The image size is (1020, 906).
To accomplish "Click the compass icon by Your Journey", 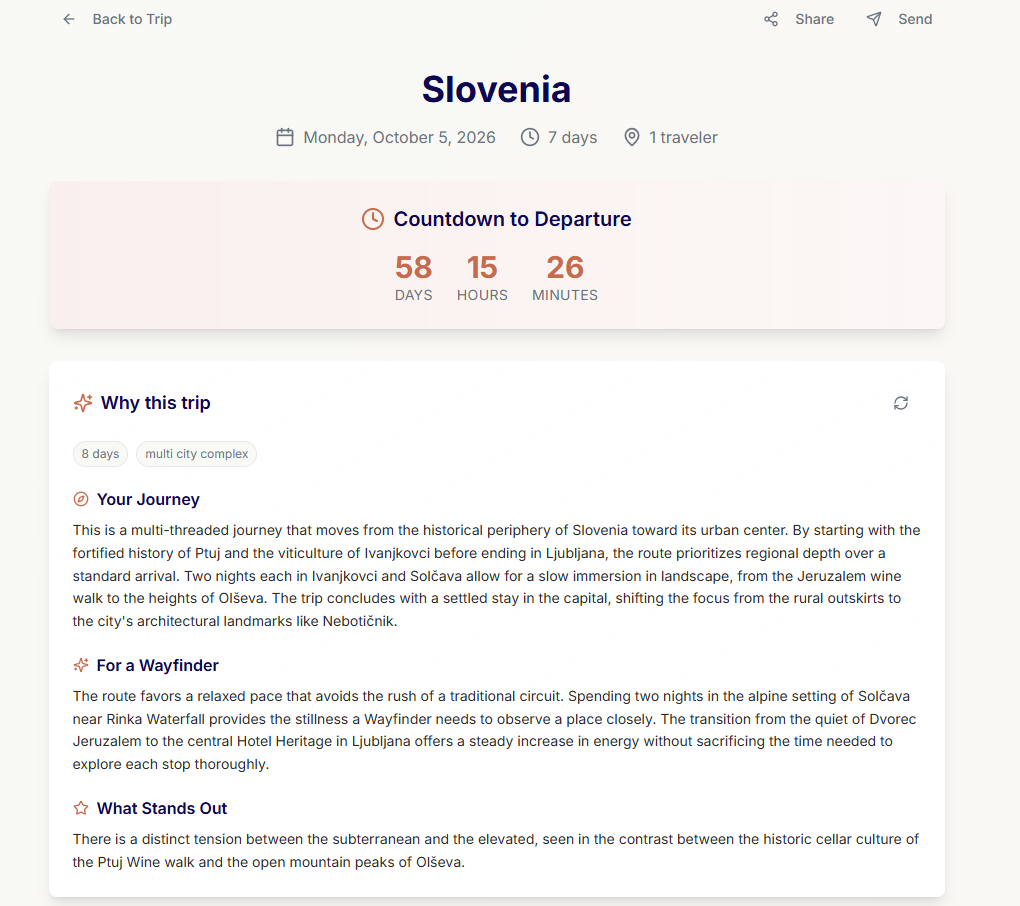I will tap(81, 500).
